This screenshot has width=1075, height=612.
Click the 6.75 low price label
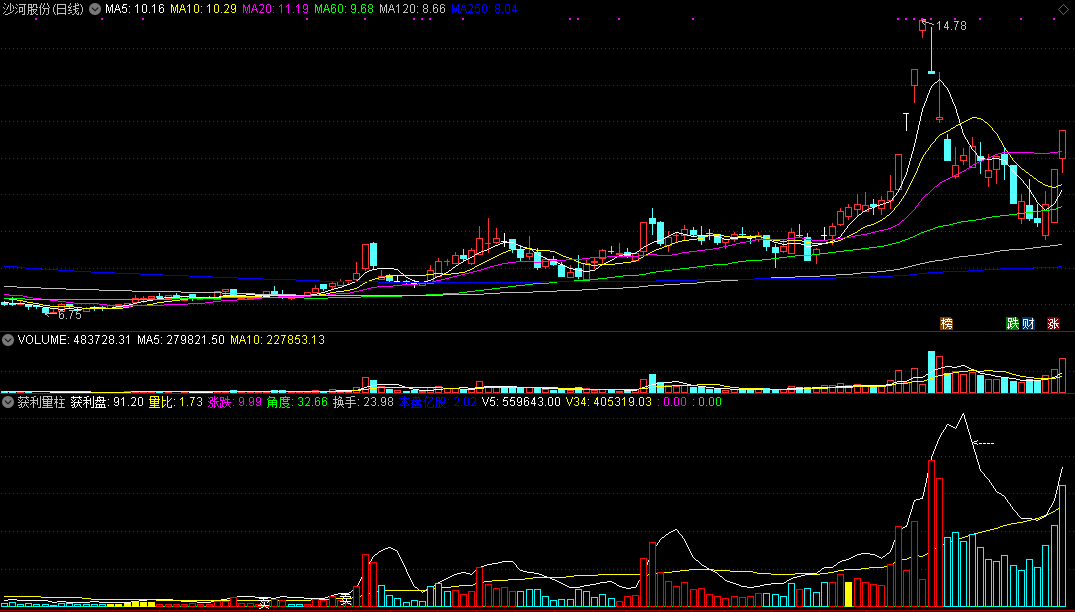(70, 315)
